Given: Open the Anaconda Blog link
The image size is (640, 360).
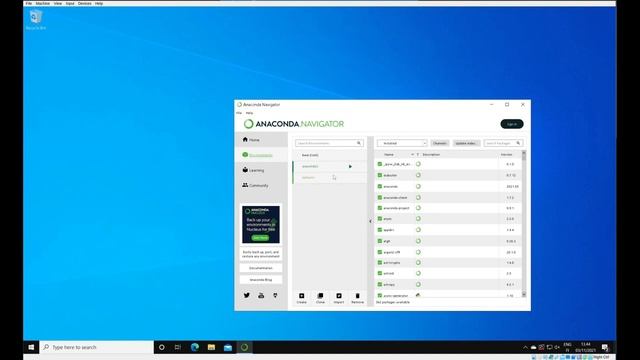Looking at the screenshot, I should (261, 280).
